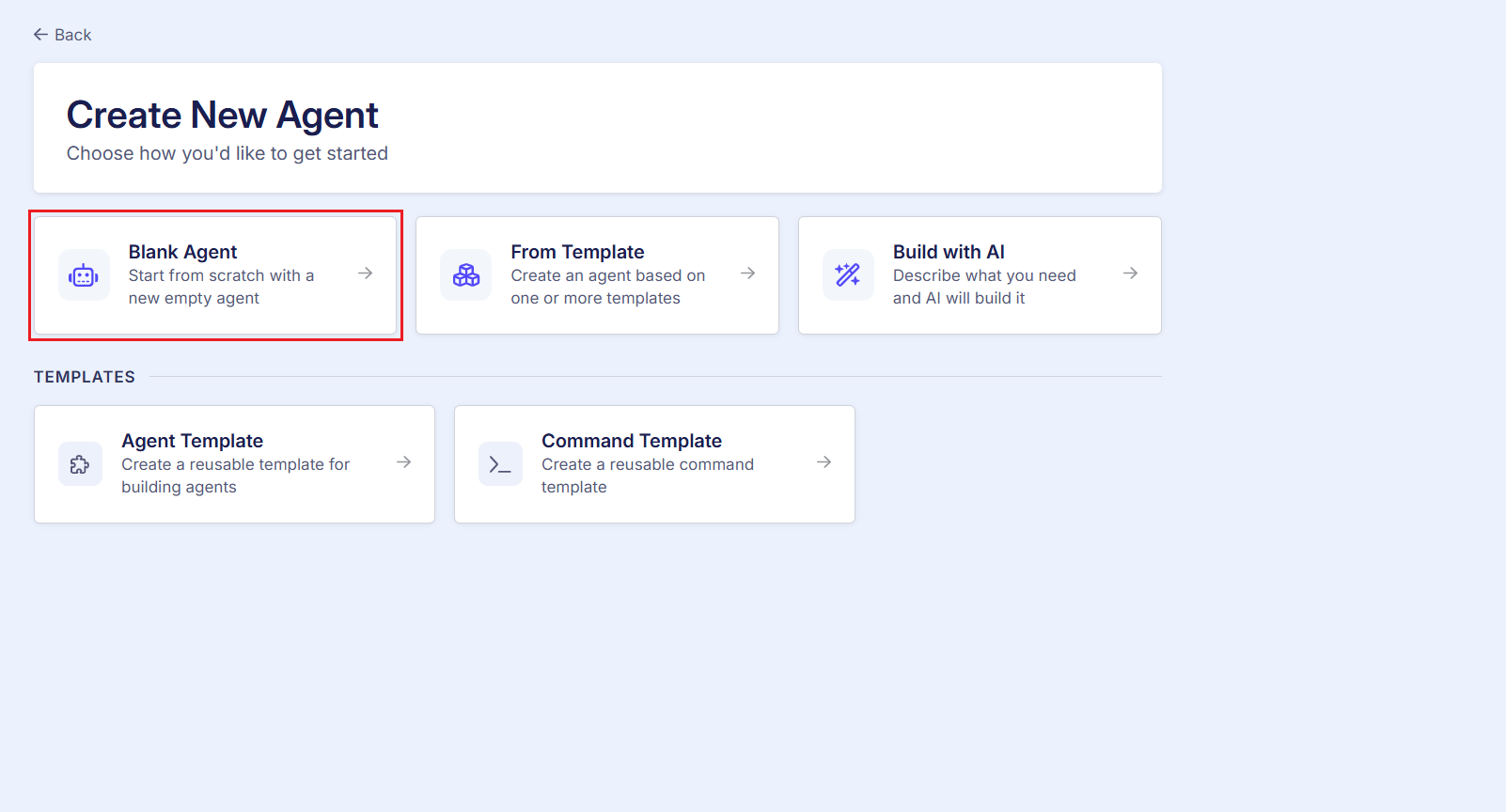This screenshot has width=1506, height=812.
Task: Go back using the Back link
Action: click(x=72, y=35)
